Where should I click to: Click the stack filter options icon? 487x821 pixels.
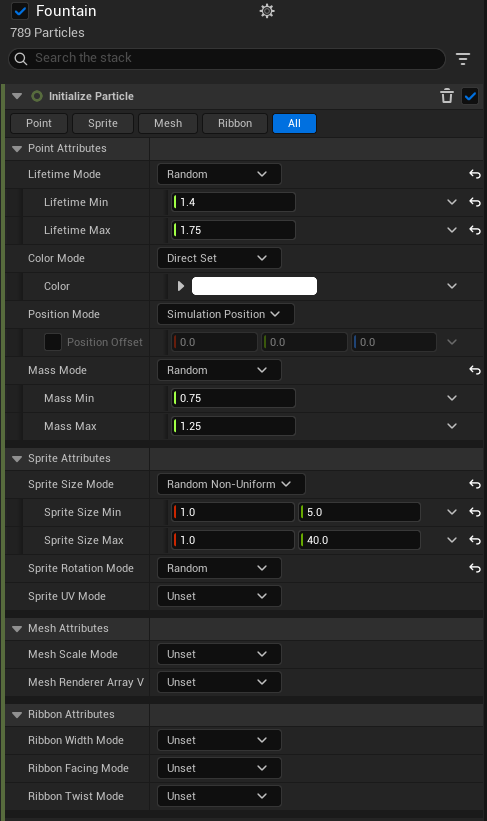(x=463, y=59)
